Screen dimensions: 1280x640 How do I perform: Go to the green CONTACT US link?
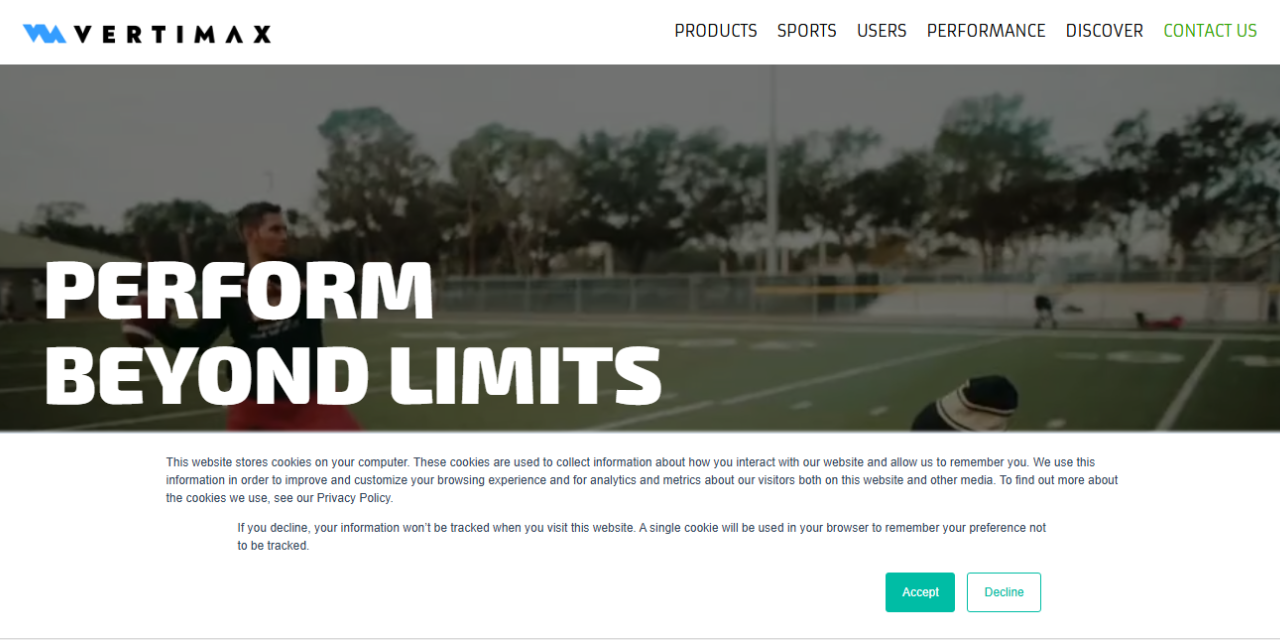tap(1210, 31)
